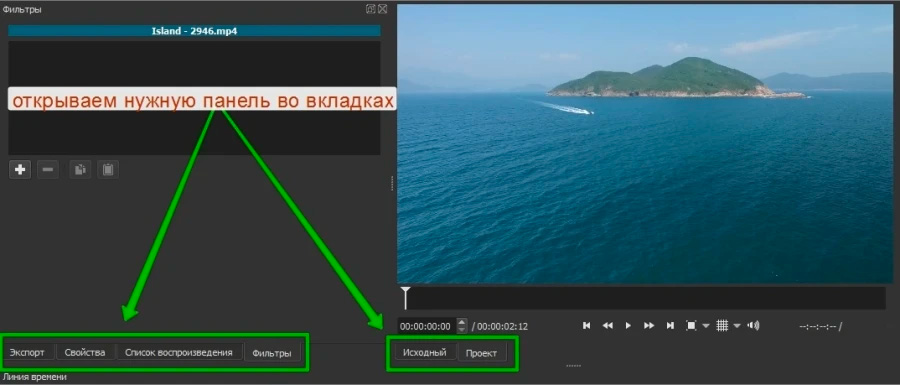Rewind the video playback
900x385 pixels.
[x=607, y=325]
